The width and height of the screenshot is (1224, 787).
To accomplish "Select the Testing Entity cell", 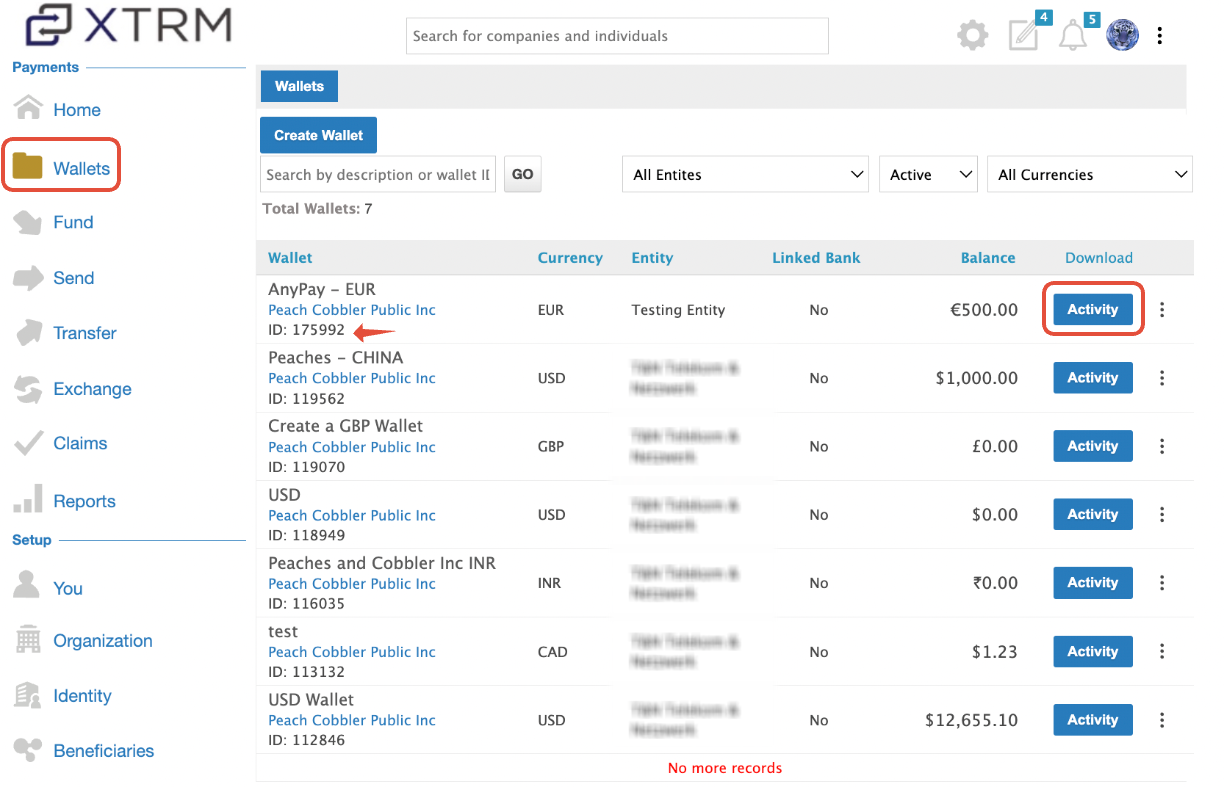I will click(x=678, y=310).
